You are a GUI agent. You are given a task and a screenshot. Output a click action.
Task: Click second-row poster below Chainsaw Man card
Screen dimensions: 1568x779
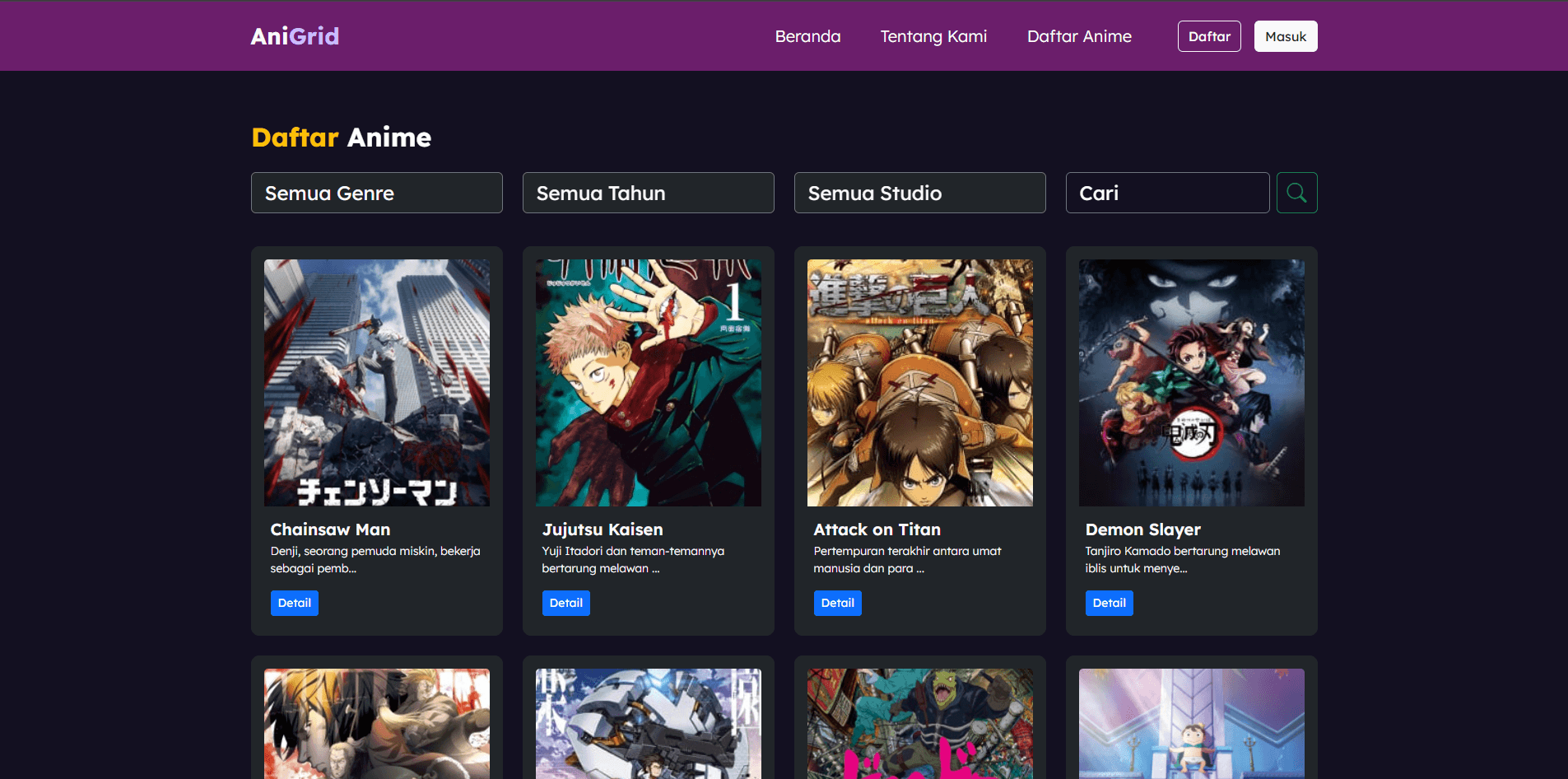(377, 724)
